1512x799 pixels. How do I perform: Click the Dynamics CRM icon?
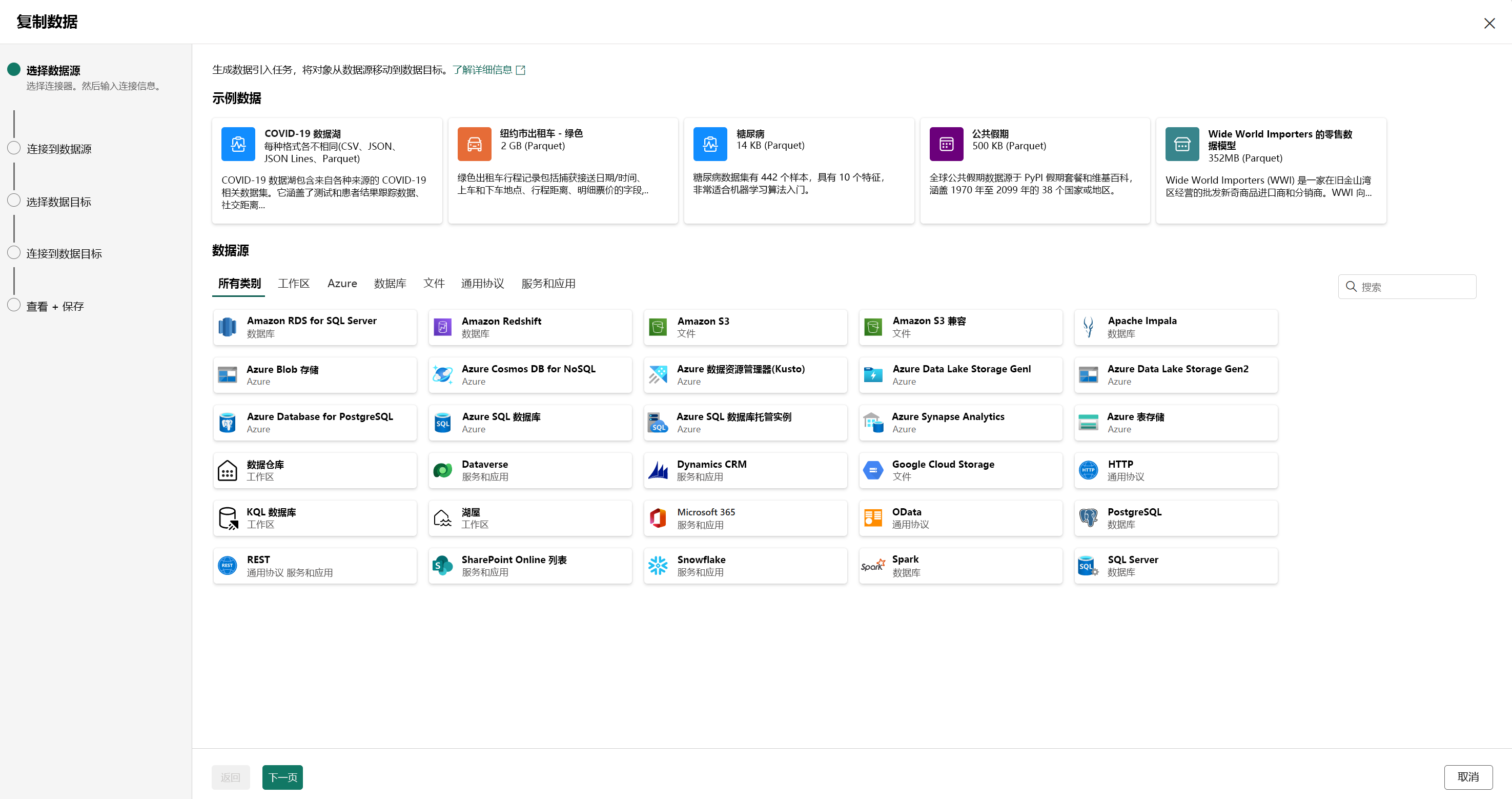(658, 471)
